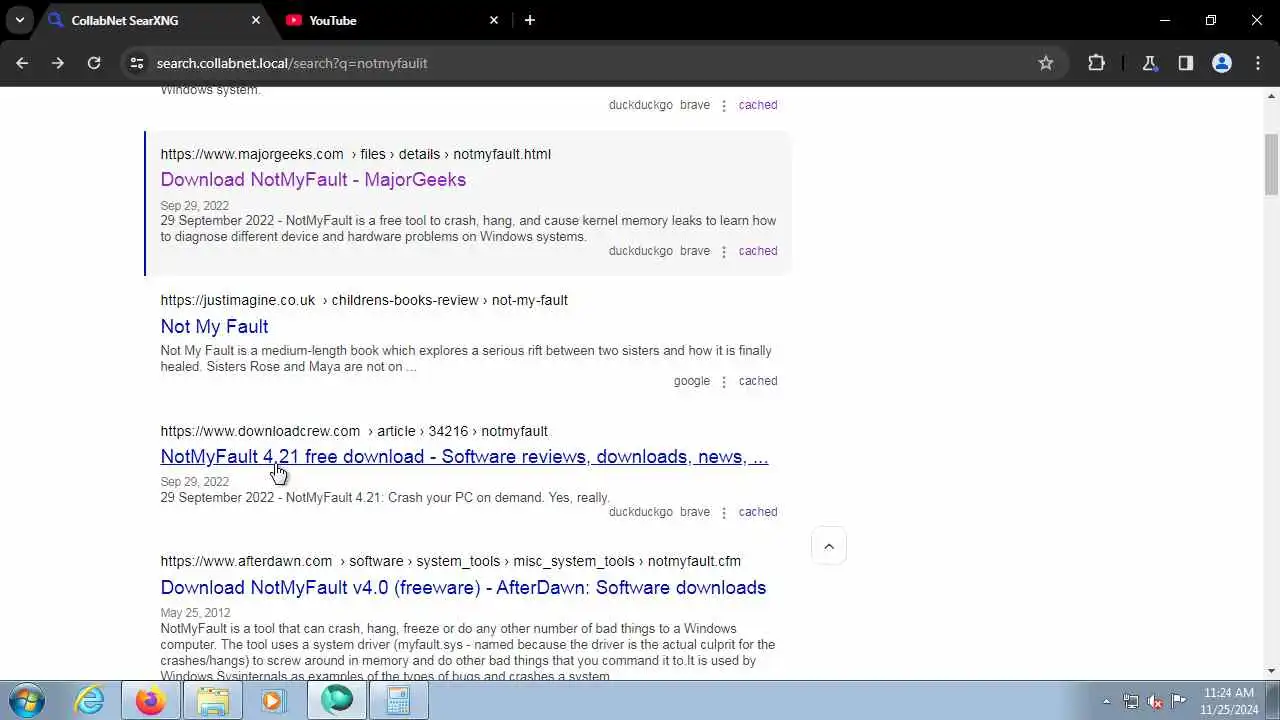
Task: Open Windows Media Player on taskbar
Action: [x=274, y=701]
